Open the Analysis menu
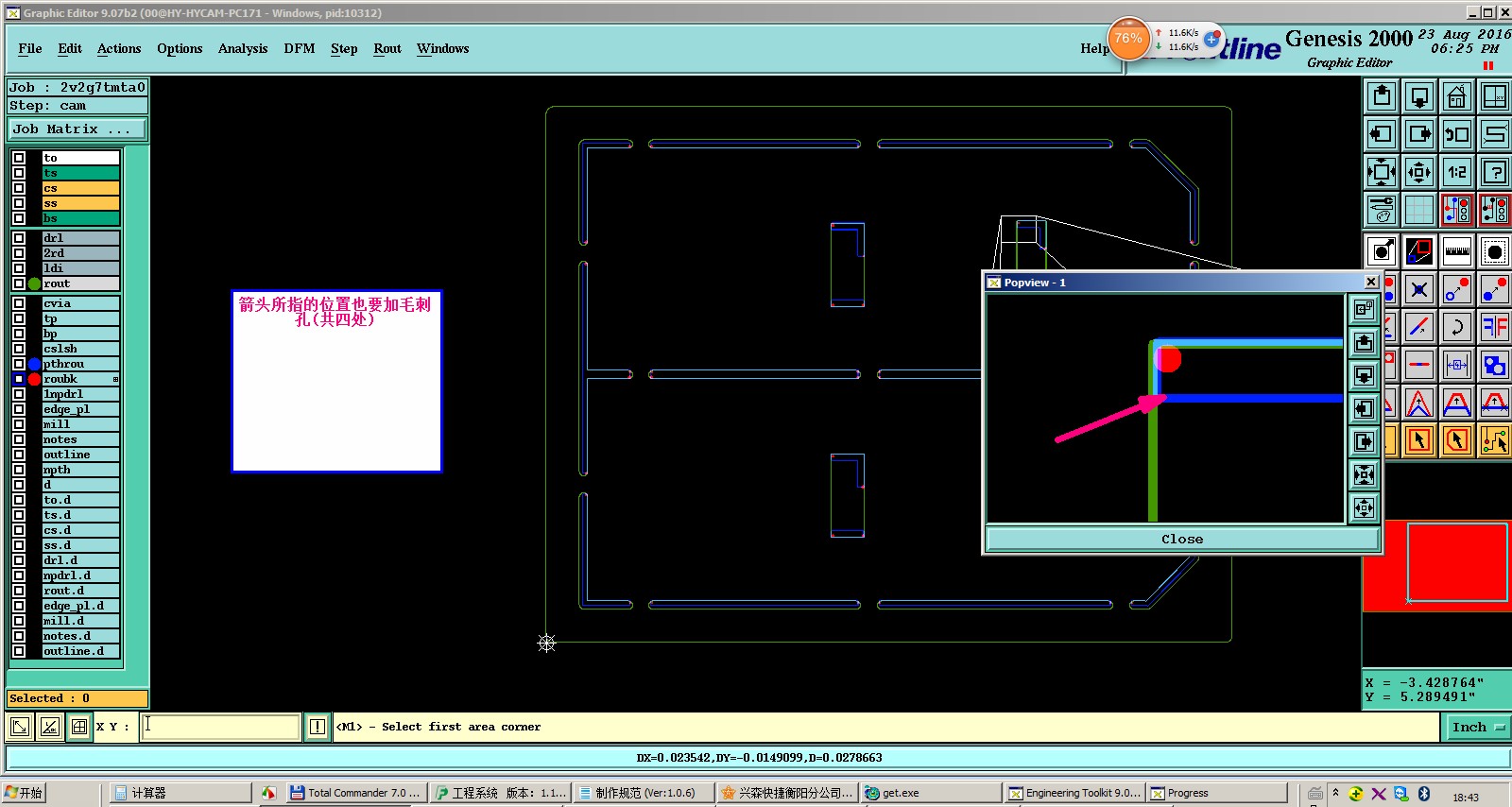 pos(243,48)
